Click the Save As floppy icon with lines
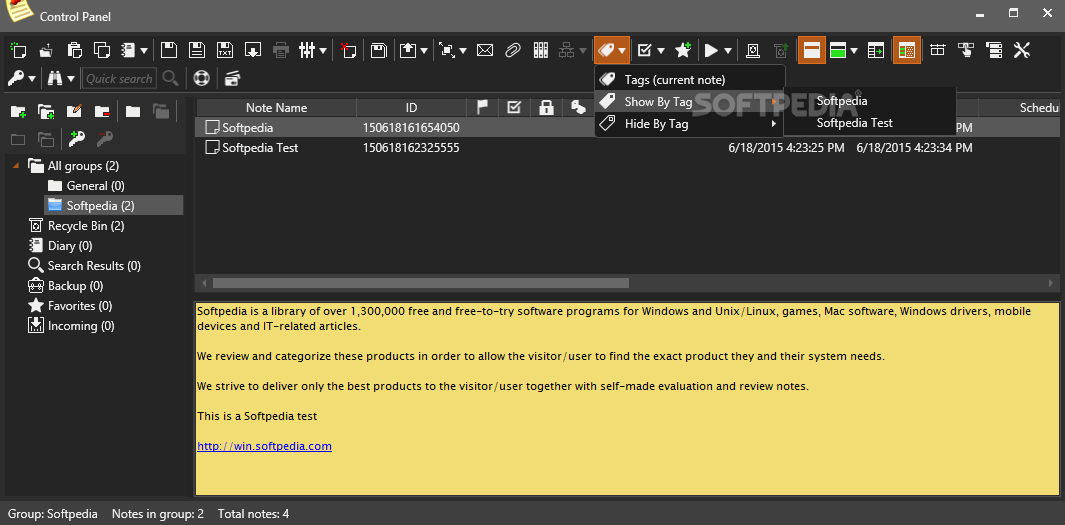This screenshot has height=525, width=1065. (196, 50)
